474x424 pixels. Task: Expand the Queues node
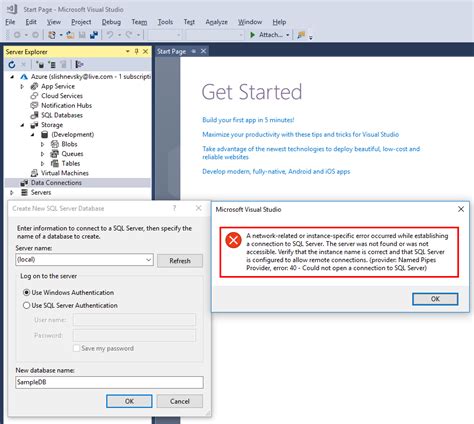tap(43, 154)
